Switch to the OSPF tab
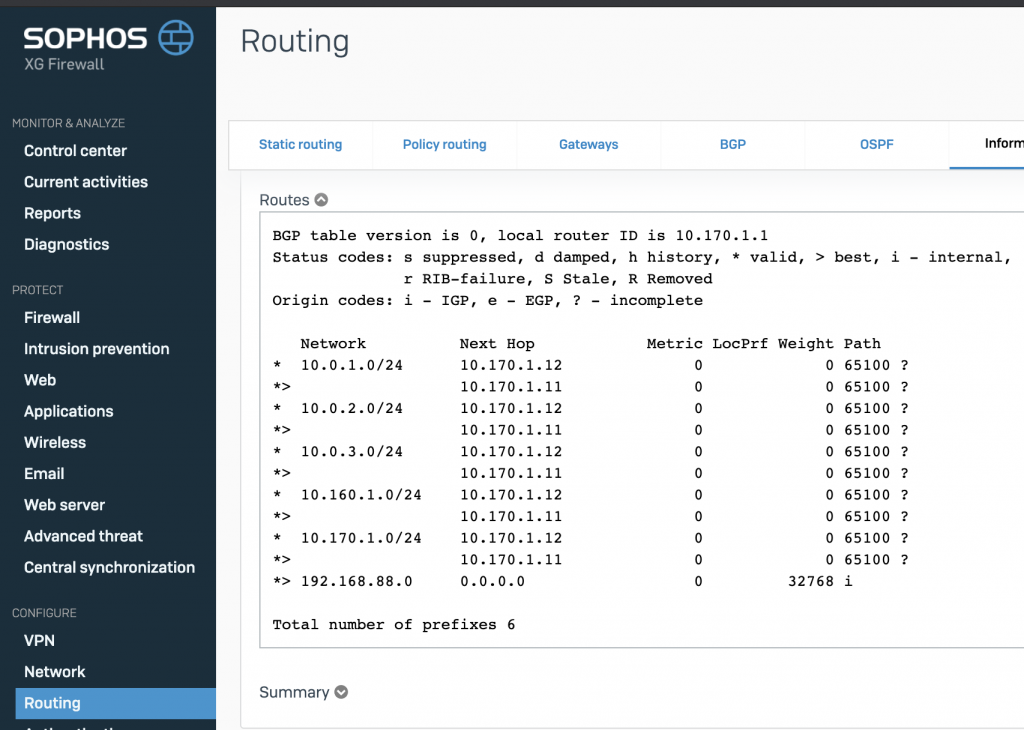1024x730 pixels. tap(876, 144)
